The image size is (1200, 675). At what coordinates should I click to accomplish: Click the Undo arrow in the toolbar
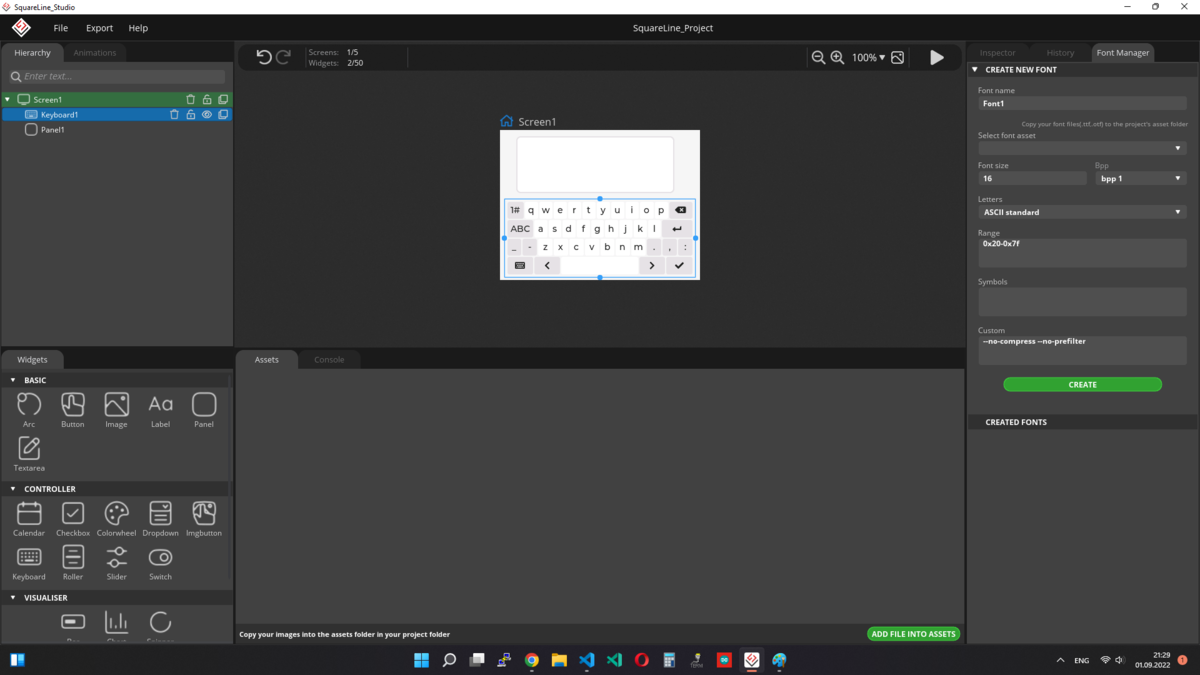tap(264, 58)
